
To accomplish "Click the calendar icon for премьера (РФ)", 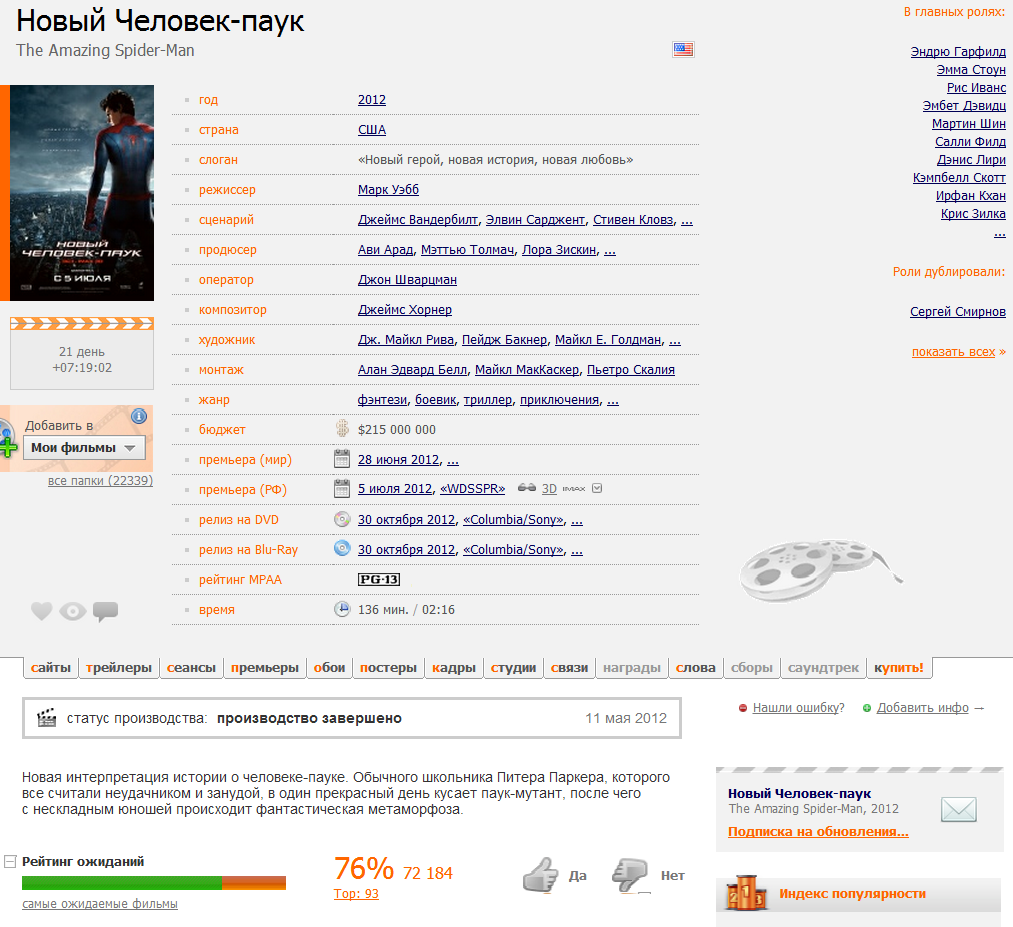I will (342, 489).
